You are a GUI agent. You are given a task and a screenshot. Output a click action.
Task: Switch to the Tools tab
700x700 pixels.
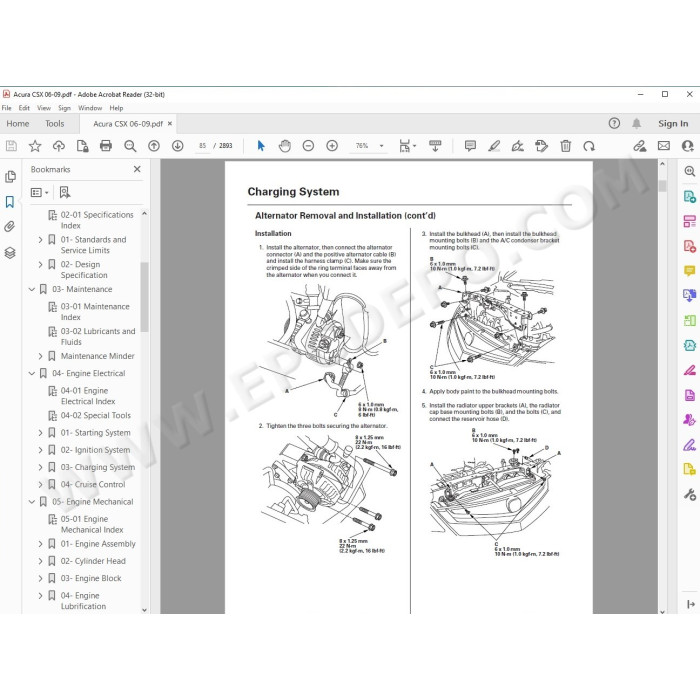point(54,124)
